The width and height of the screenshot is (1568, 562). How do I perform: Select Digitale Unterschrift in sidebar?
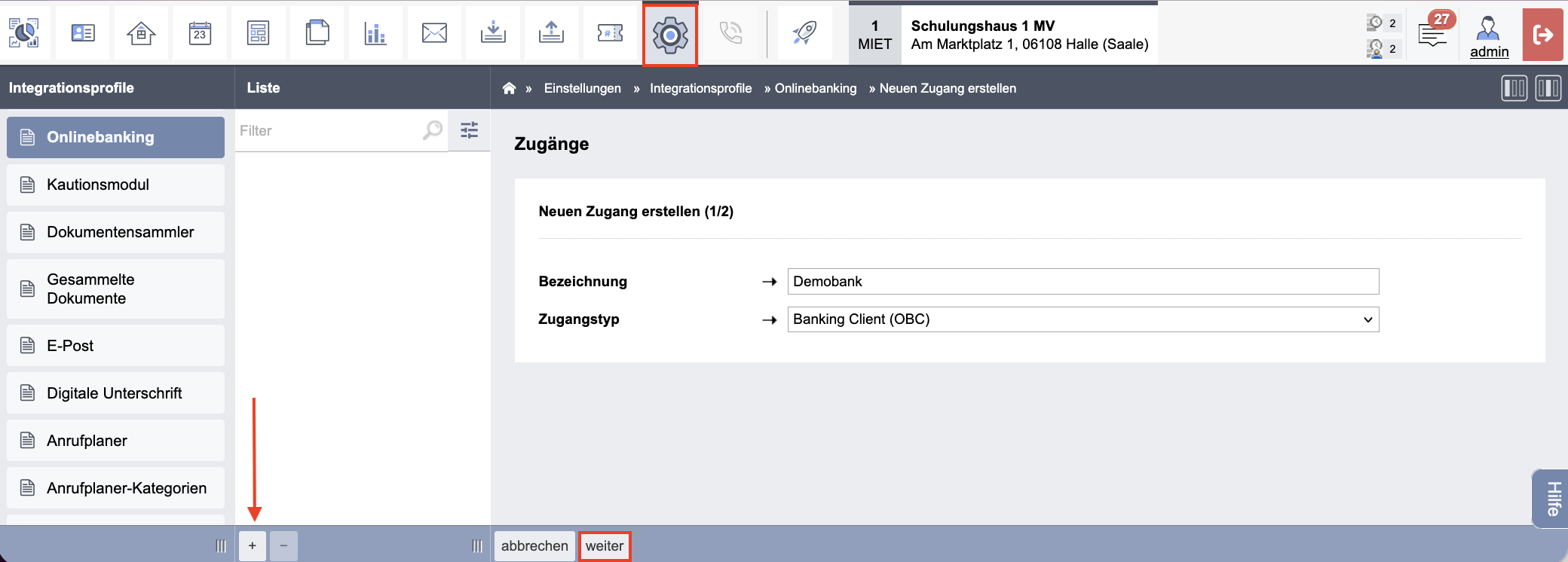pyautogui.click(x=115, y=393)
